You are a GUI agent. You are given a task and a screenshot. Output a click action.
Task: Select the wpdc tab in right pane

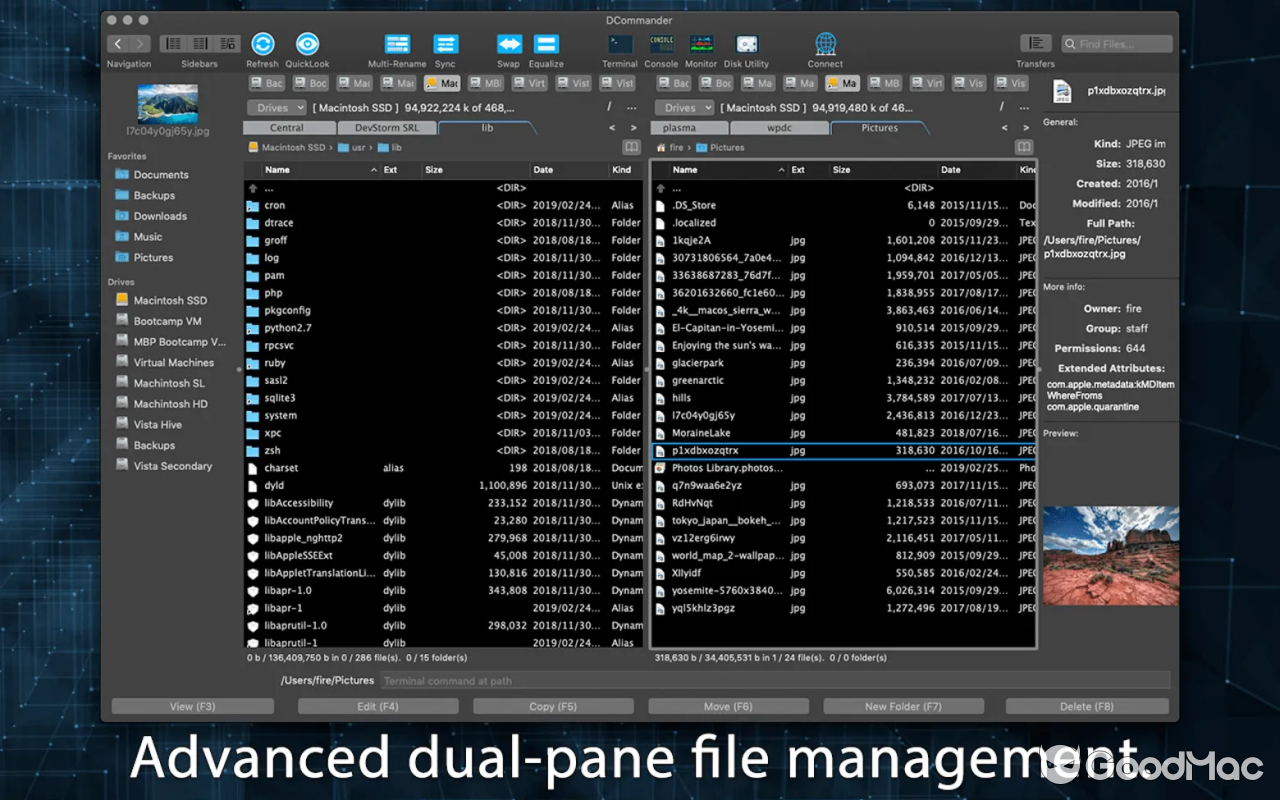pos(780,127)
